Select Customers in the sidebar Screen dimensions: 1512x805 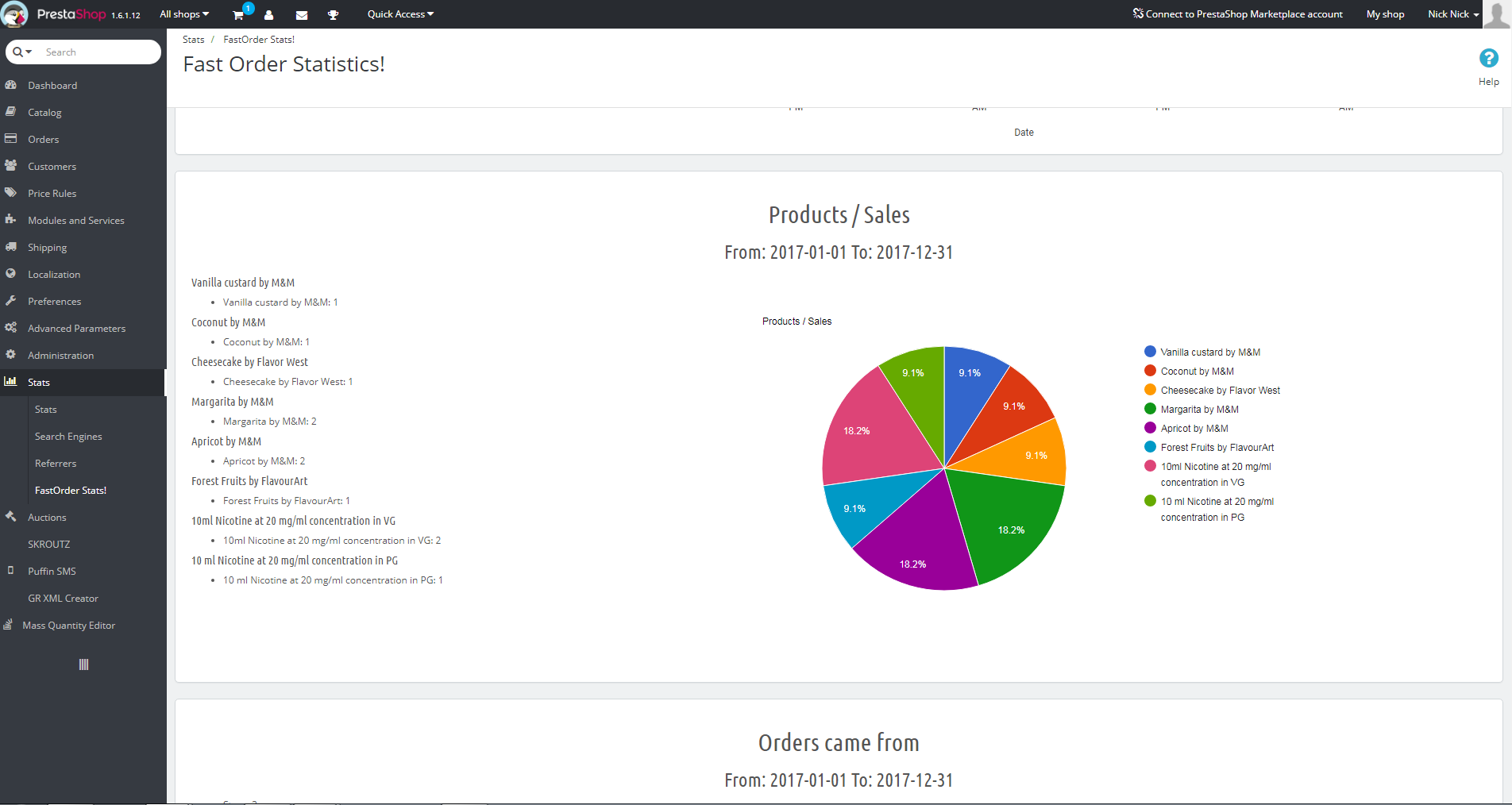pos(52,167)
